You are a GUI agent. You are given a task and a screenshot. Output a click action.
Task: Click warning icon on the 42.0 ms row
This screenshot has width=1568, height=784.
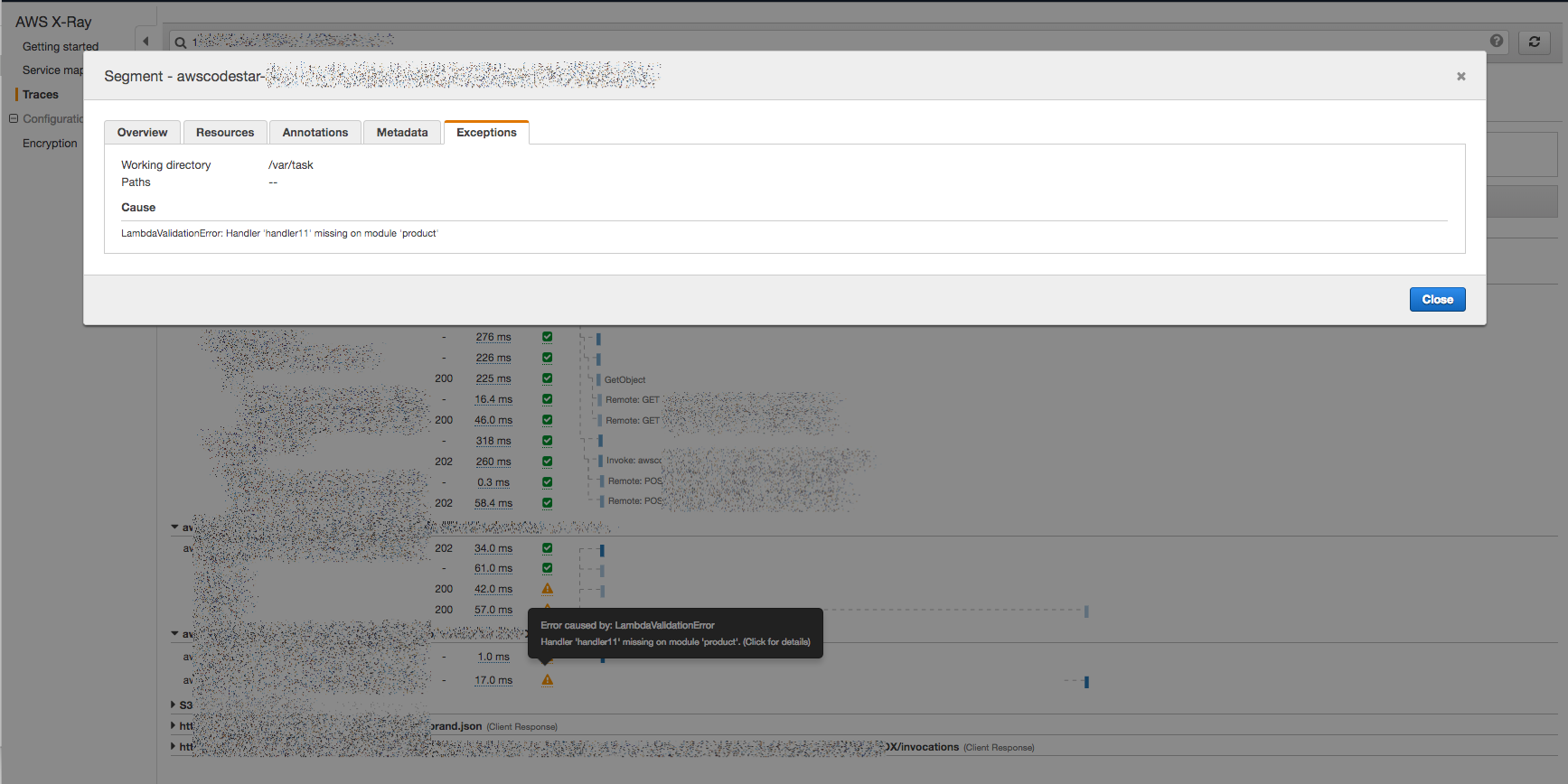(x=547, y=589)
